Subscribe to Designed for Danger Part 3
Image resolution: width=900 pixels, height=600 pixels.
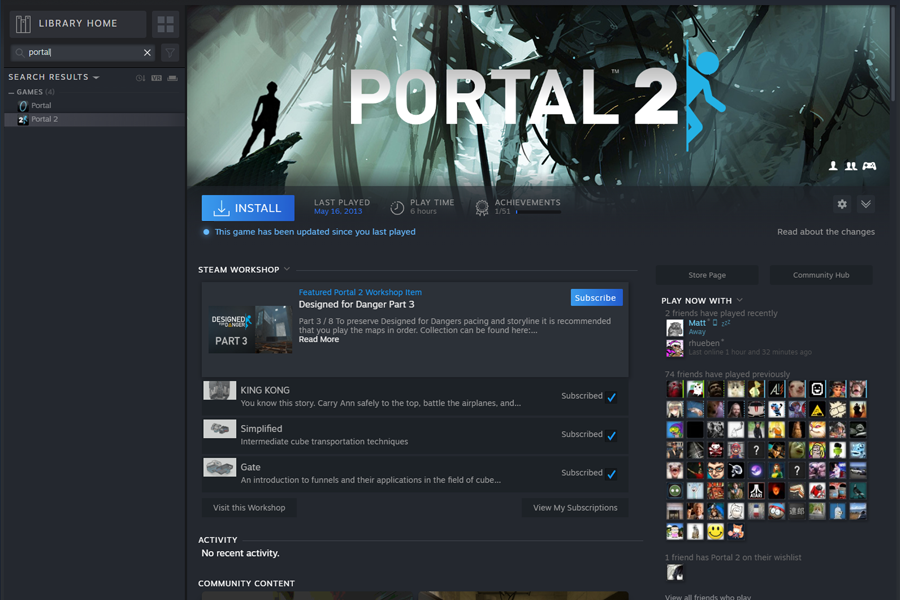596,297
